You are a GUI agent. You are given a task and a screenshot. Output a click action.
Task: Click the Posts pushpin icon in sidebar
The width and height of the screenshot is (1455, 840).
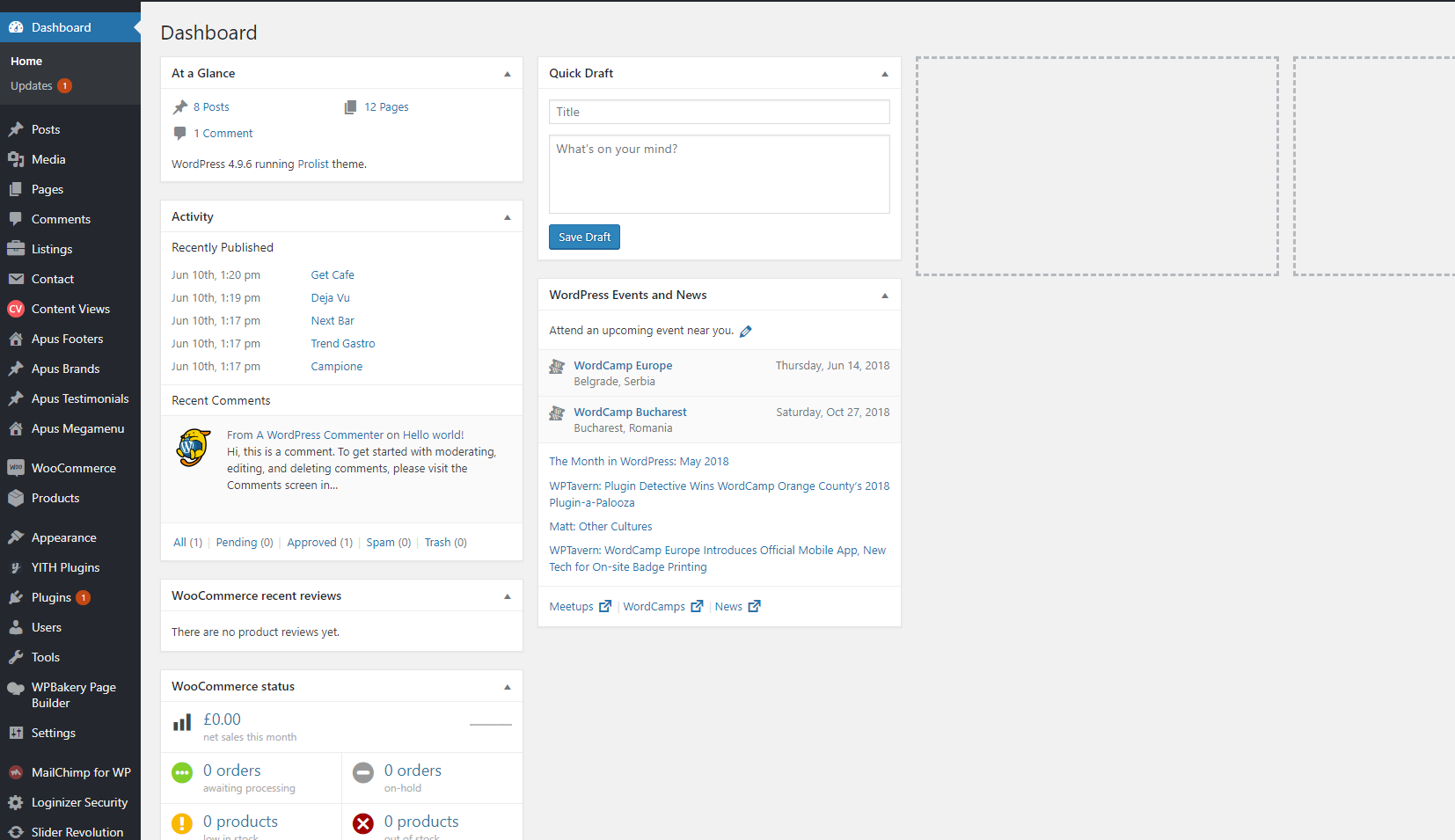(16, 129)
